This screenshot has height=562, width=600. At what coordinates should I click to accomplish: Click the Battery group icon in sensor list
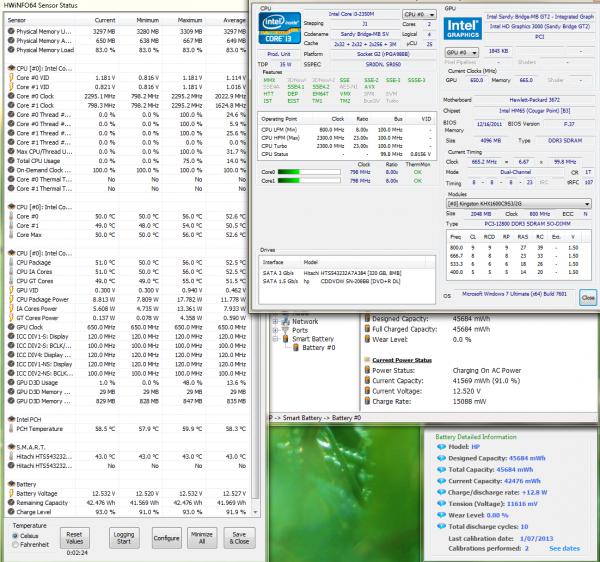click(x=11, y=484)
